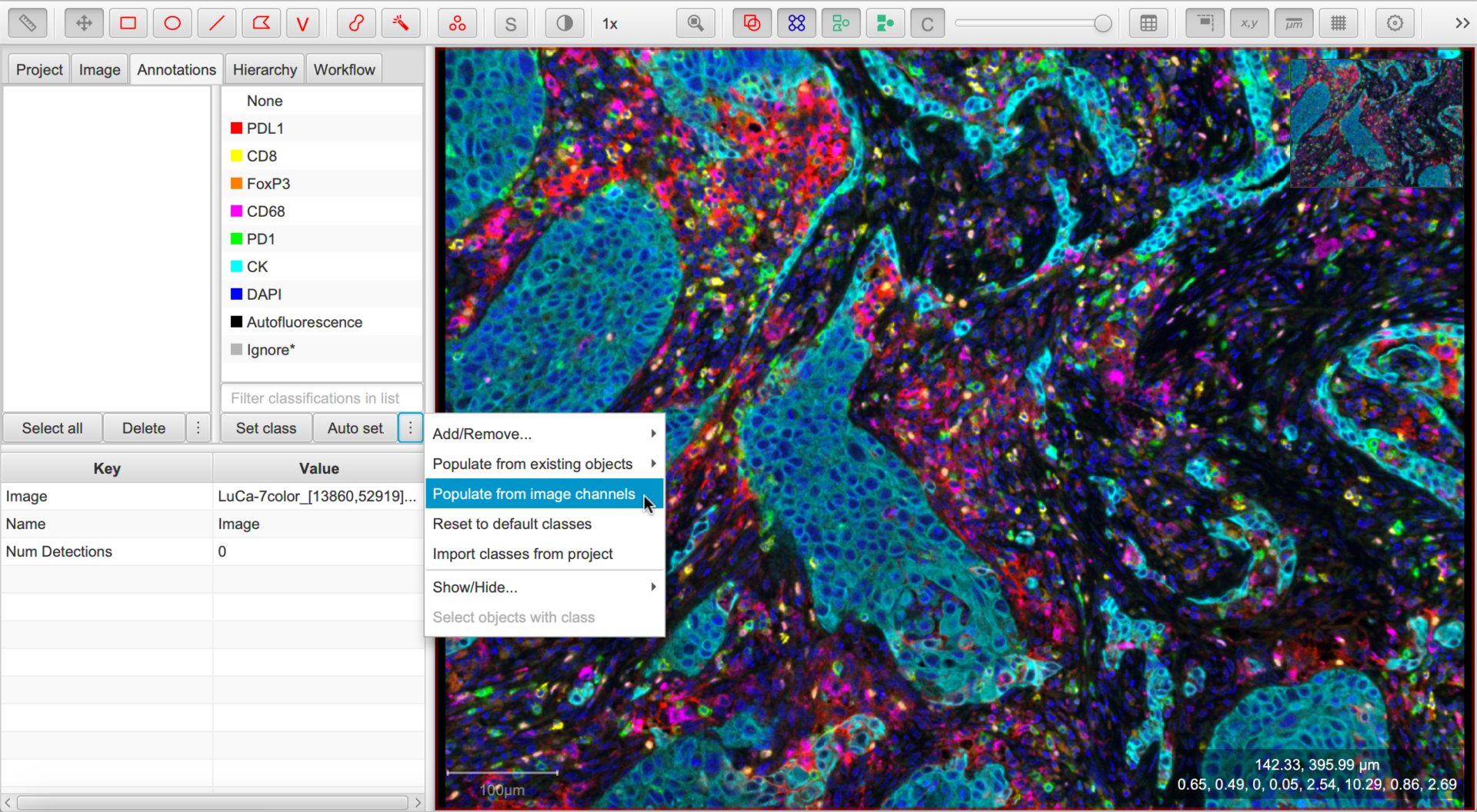Image resolution: width=1477 pixels, height=812 pixels.
Task: Select the Move tool
Action: click(x=84, y=23)
